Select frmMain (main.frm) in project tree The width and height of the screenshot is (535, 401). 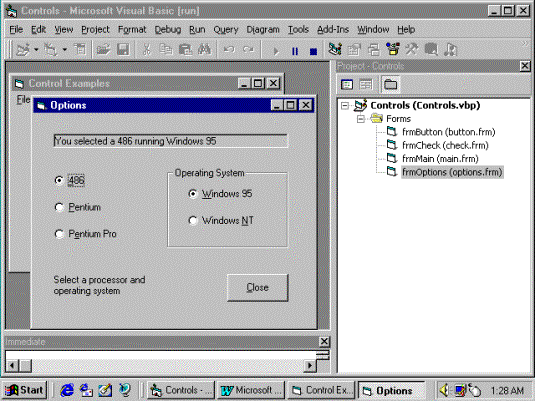point(440,159)
